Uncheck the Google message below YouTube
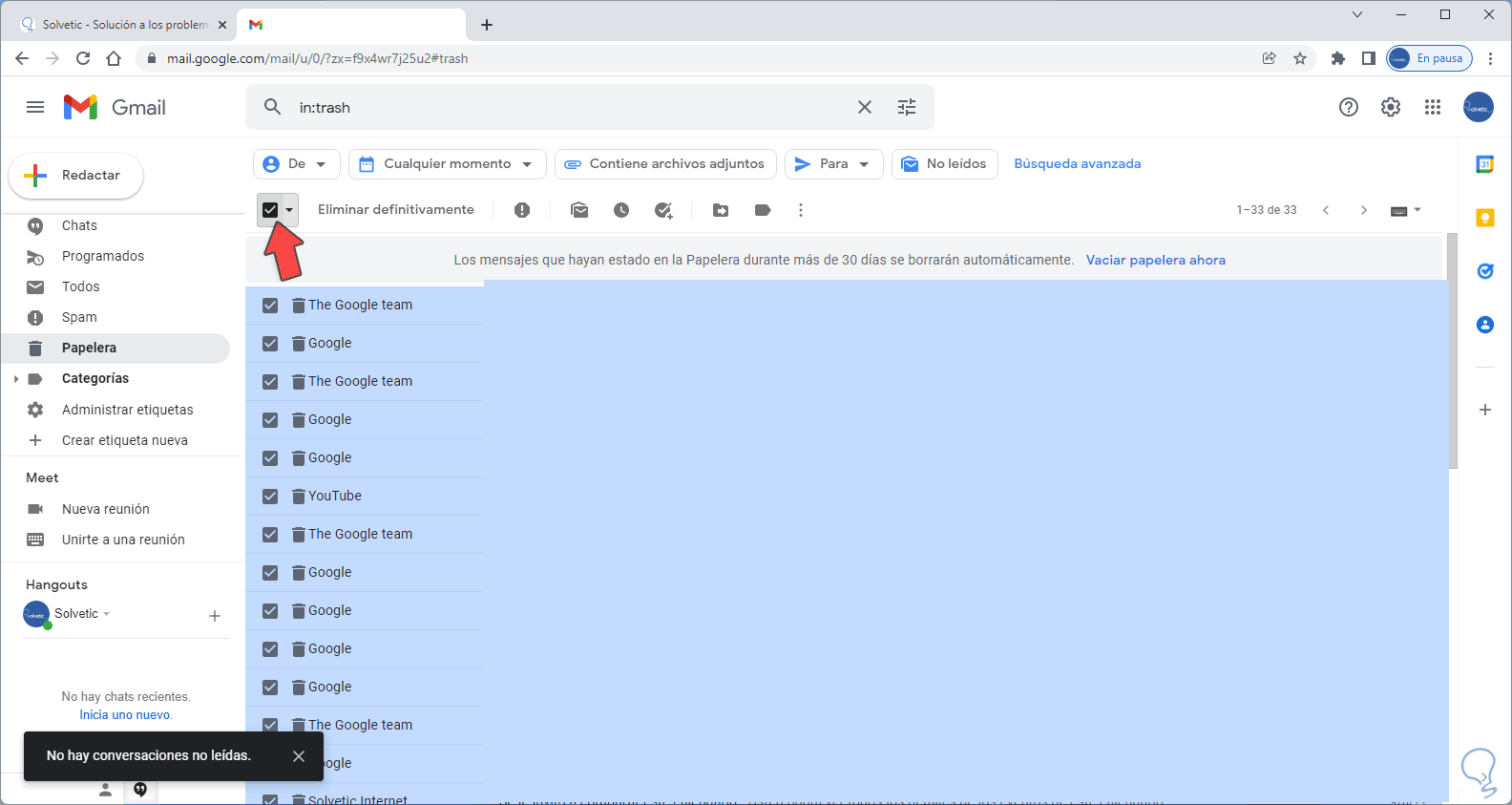The image size is (1512, 805). [x=270, y=573]
